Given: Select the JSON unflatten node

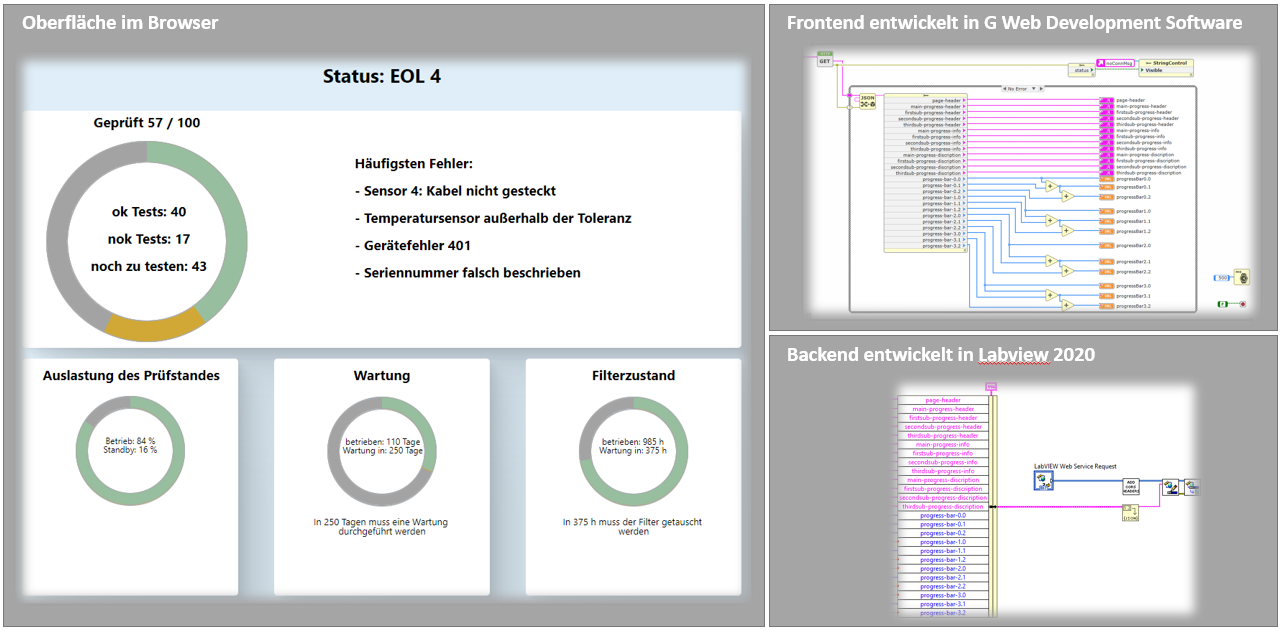Looking at the screenshot, I should click(867, 102).
